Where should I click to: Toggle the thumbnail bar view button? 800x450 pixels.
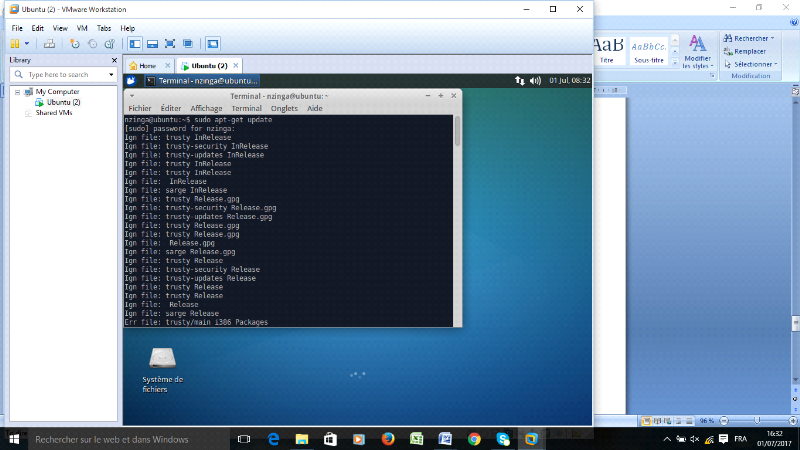[x=152, y=43]
